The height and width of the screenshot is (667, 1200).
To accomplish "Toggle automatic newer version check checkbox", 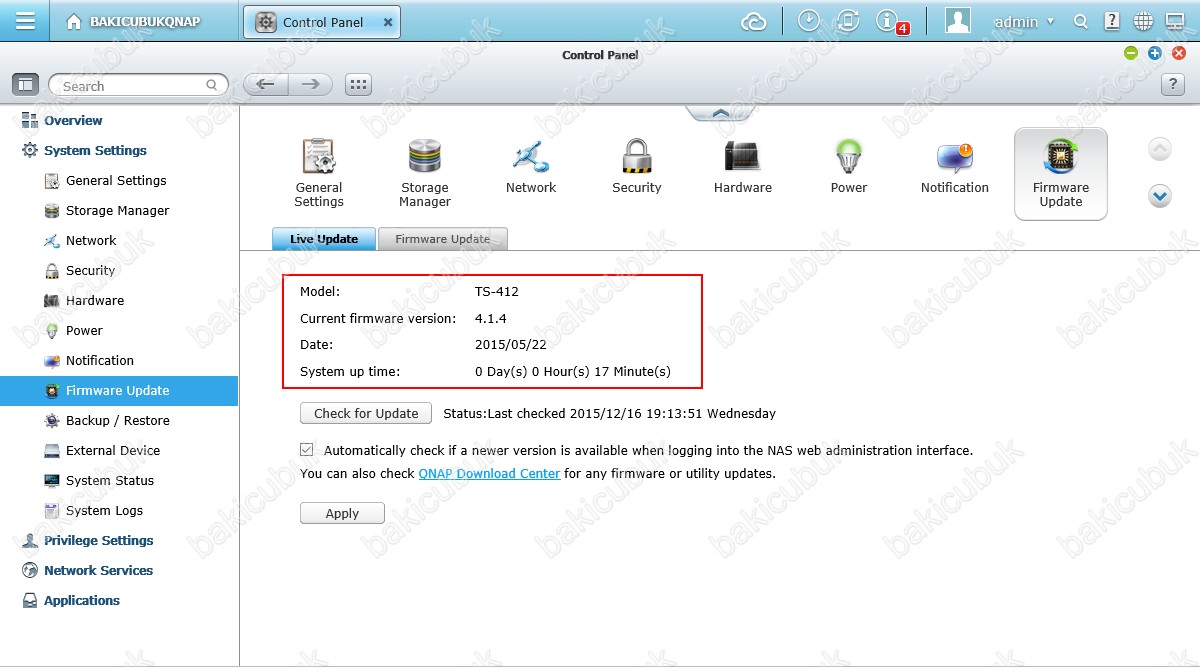I will point(307,450).
